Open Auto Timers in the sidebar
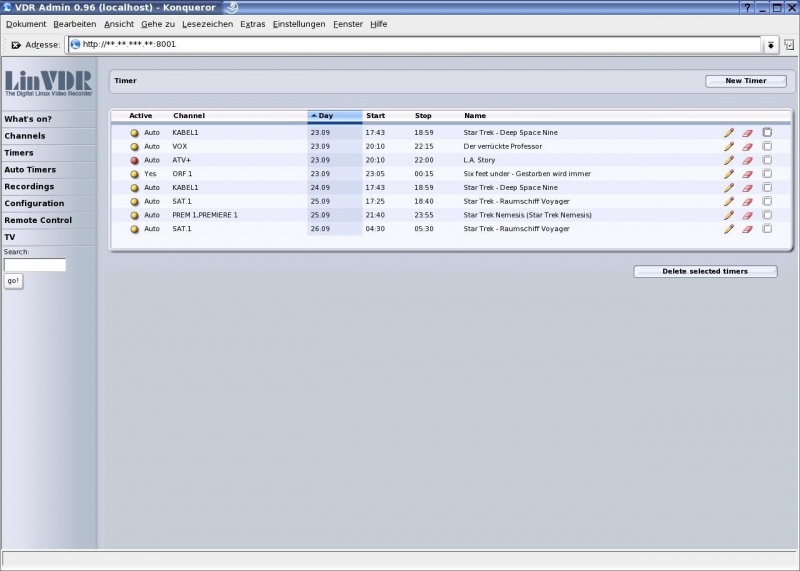The height and width of the screenshot is (571, 800). click(x=30, y=170)
